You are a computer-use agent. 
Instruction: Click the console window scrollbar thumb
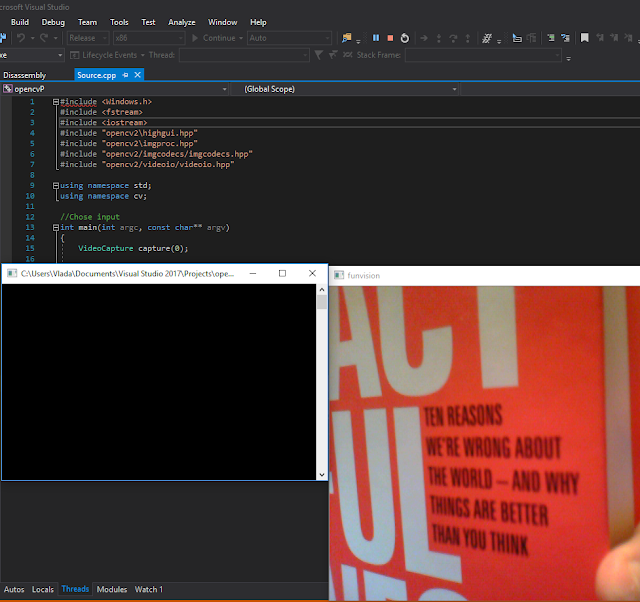[322, 302]
